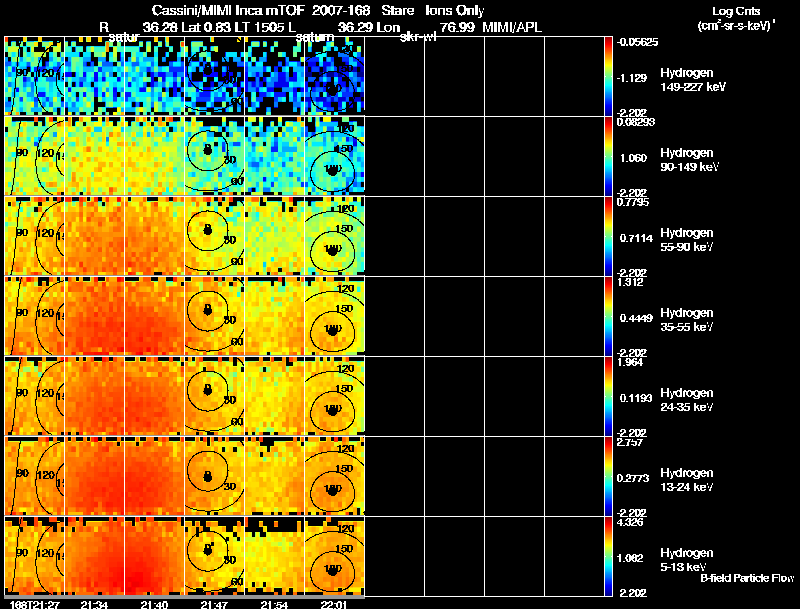This screenshot has width=800, height=609.
Task: Select the 1.060 color scale midpoint
Action: pyautogui.click(x=633, y=158)
